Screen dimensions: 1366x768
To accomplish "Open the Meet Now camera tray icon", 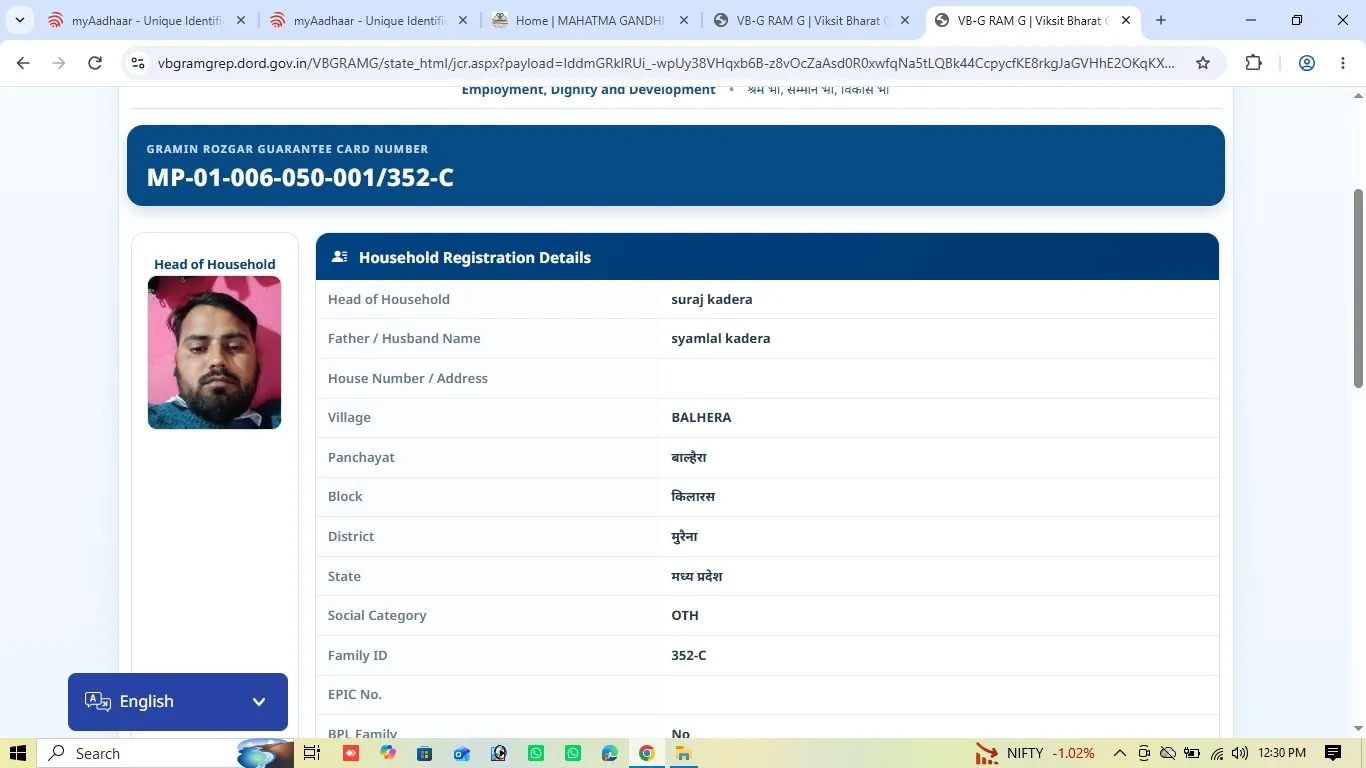I will pos(1144,753).
